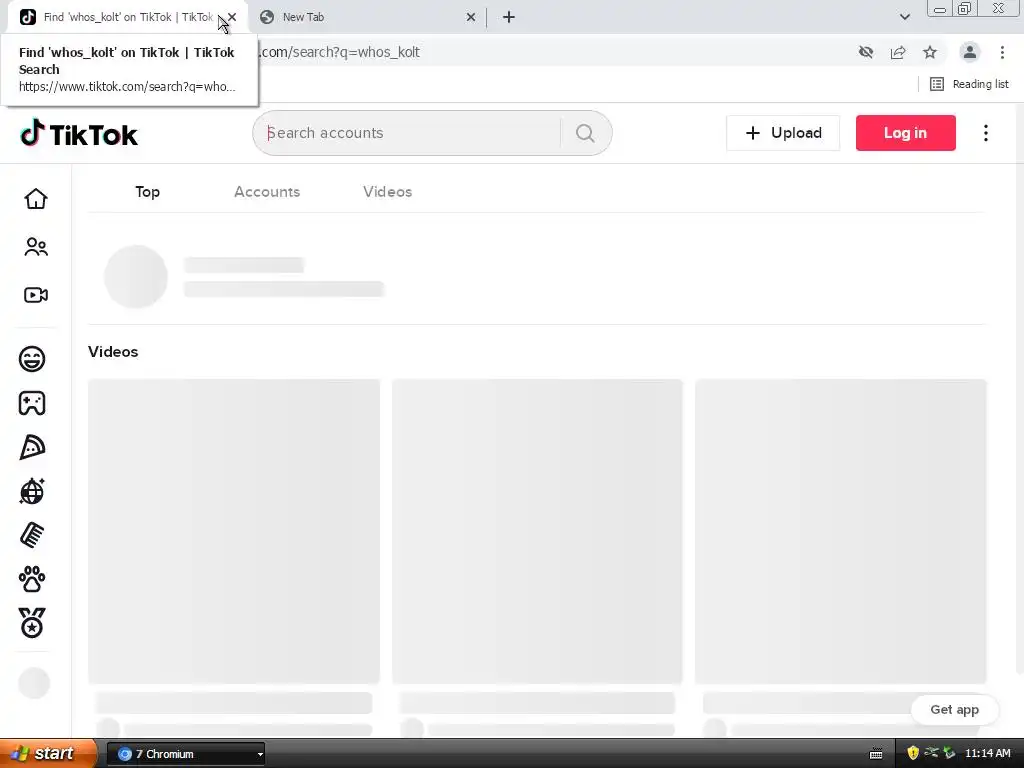Click the address bar URL text
Viewport: 1024px width, 768px height.
click(340, 52)
